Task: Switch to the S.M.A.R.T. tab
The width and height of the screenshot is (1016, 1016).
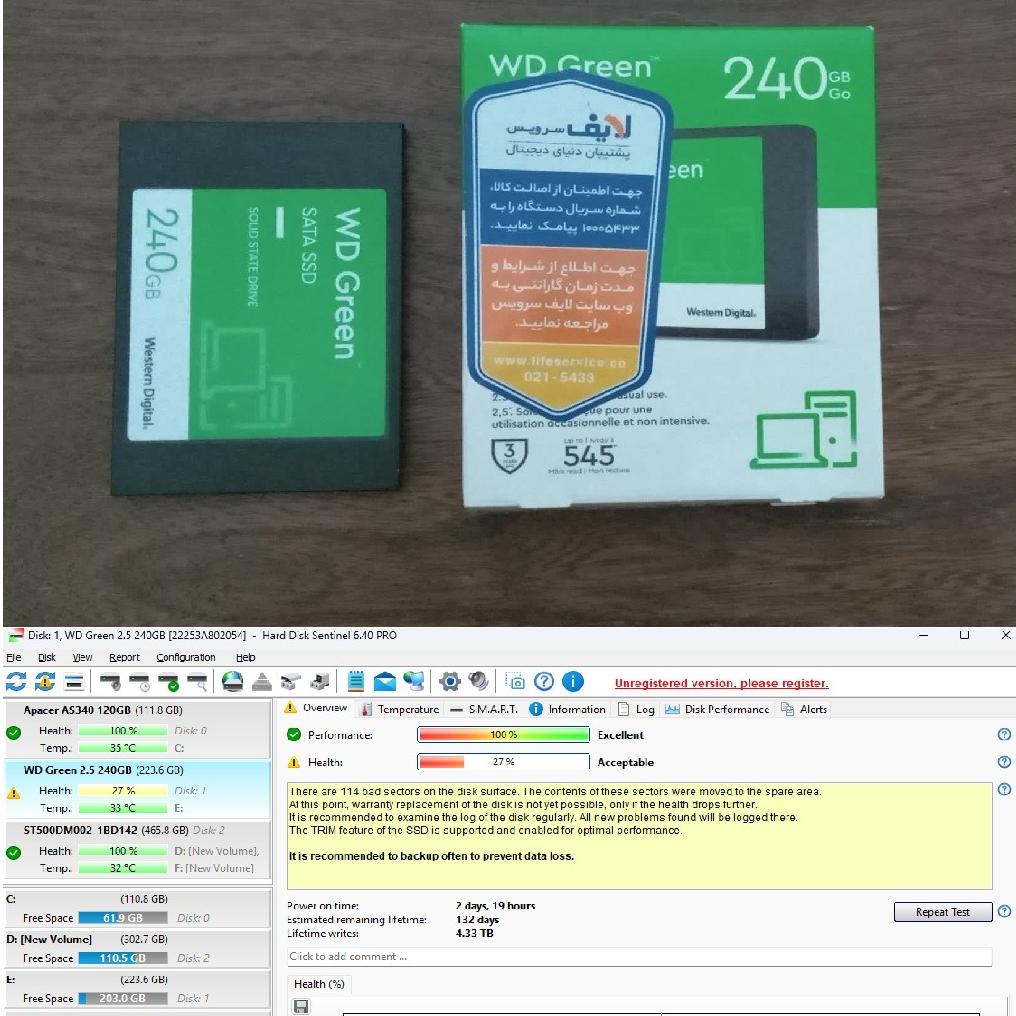Action: (x=485, y=710)
